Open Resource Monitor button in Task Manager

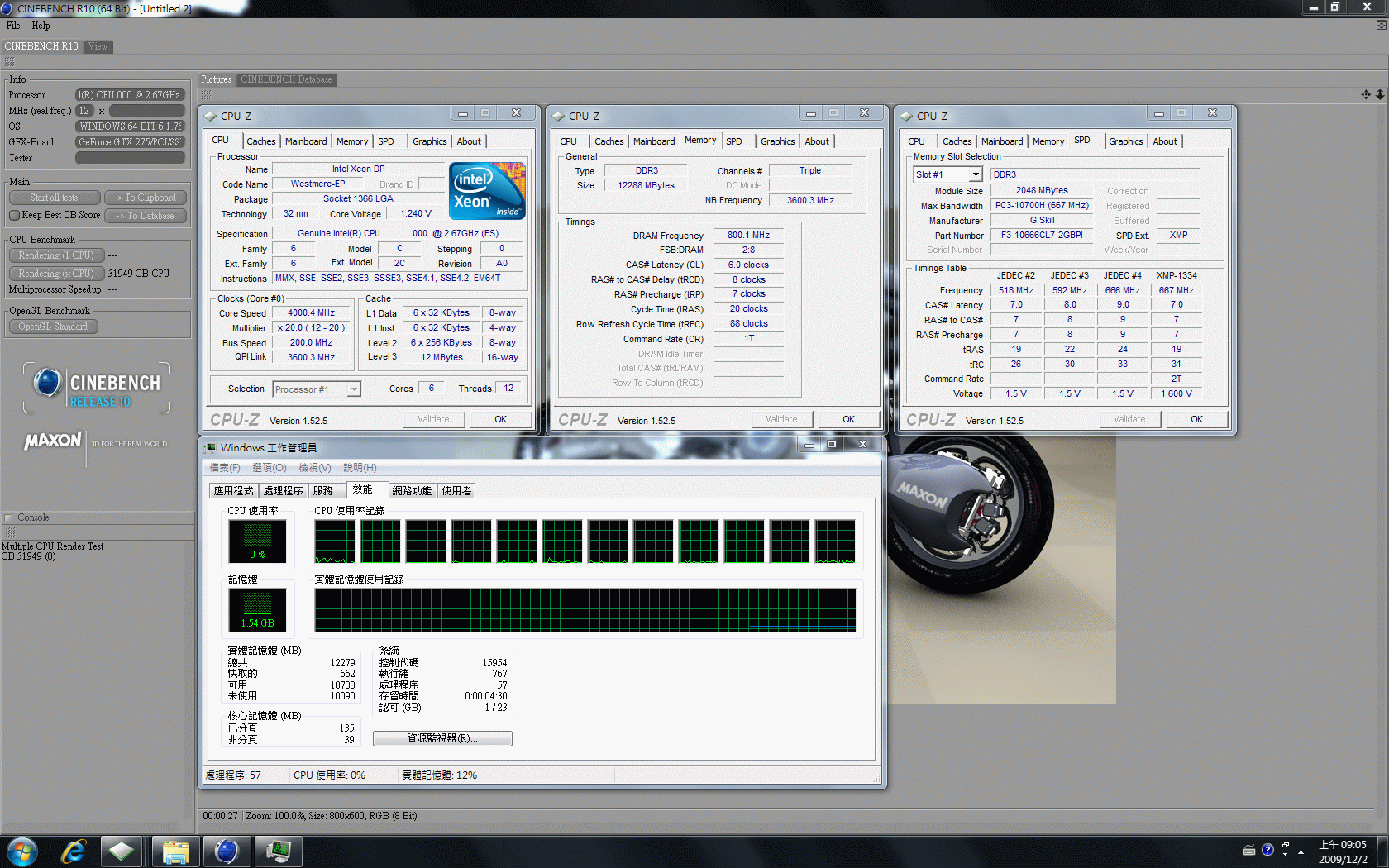tap(442, 738)
